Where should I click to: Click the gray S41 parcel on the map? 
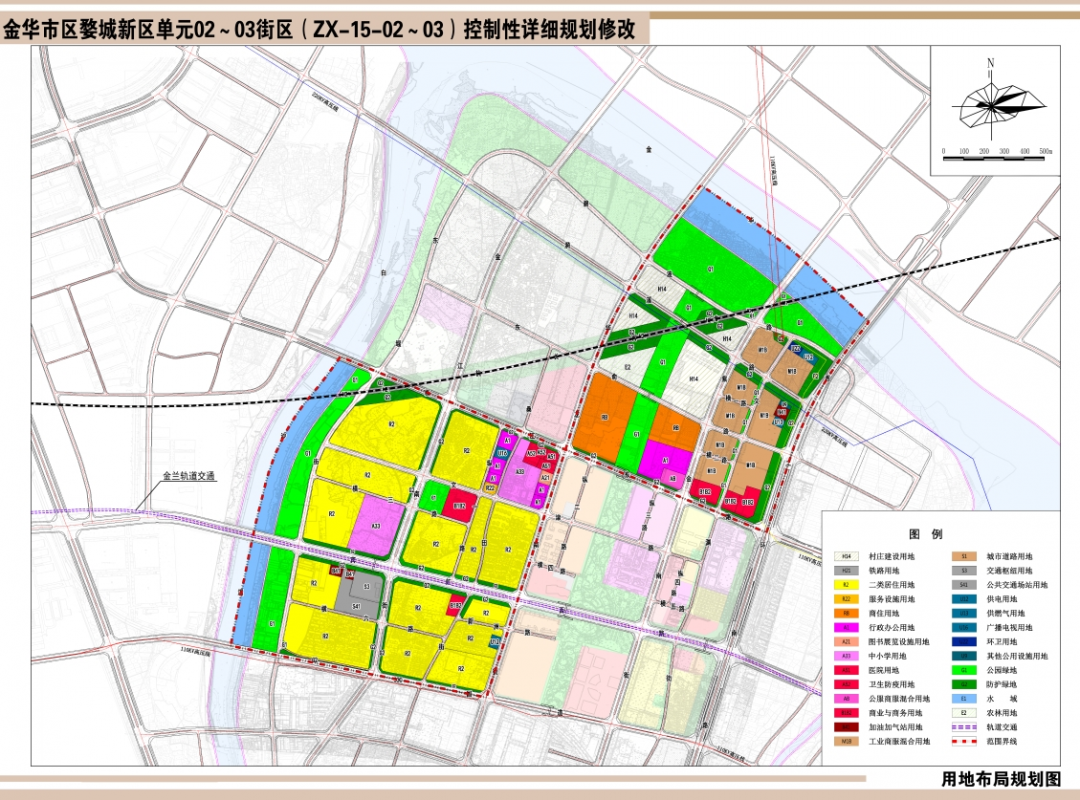coord(357,606)
